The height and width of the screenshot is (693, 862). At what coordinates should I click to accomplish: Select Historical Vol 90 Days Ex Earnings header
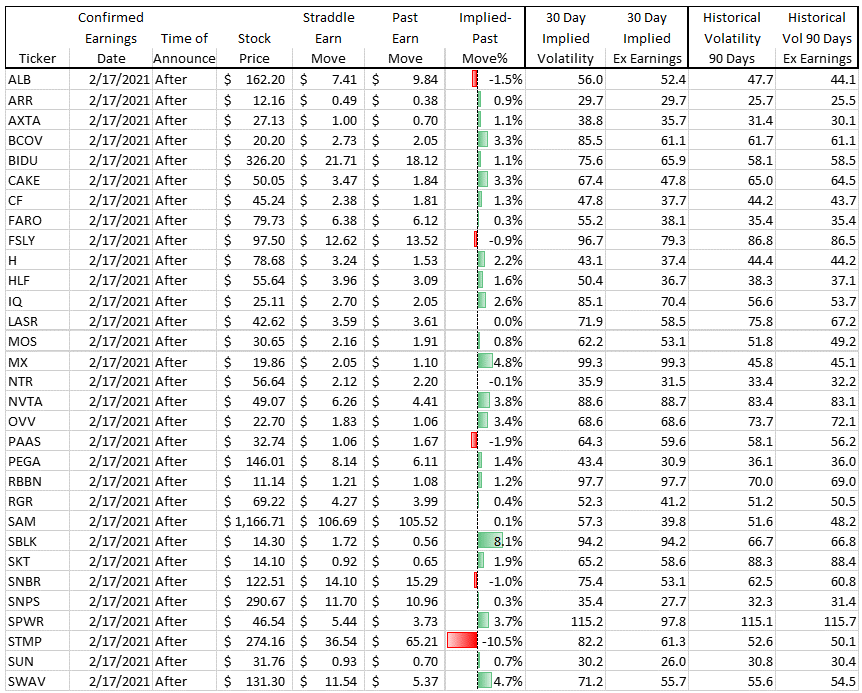(x=817, y=38)
